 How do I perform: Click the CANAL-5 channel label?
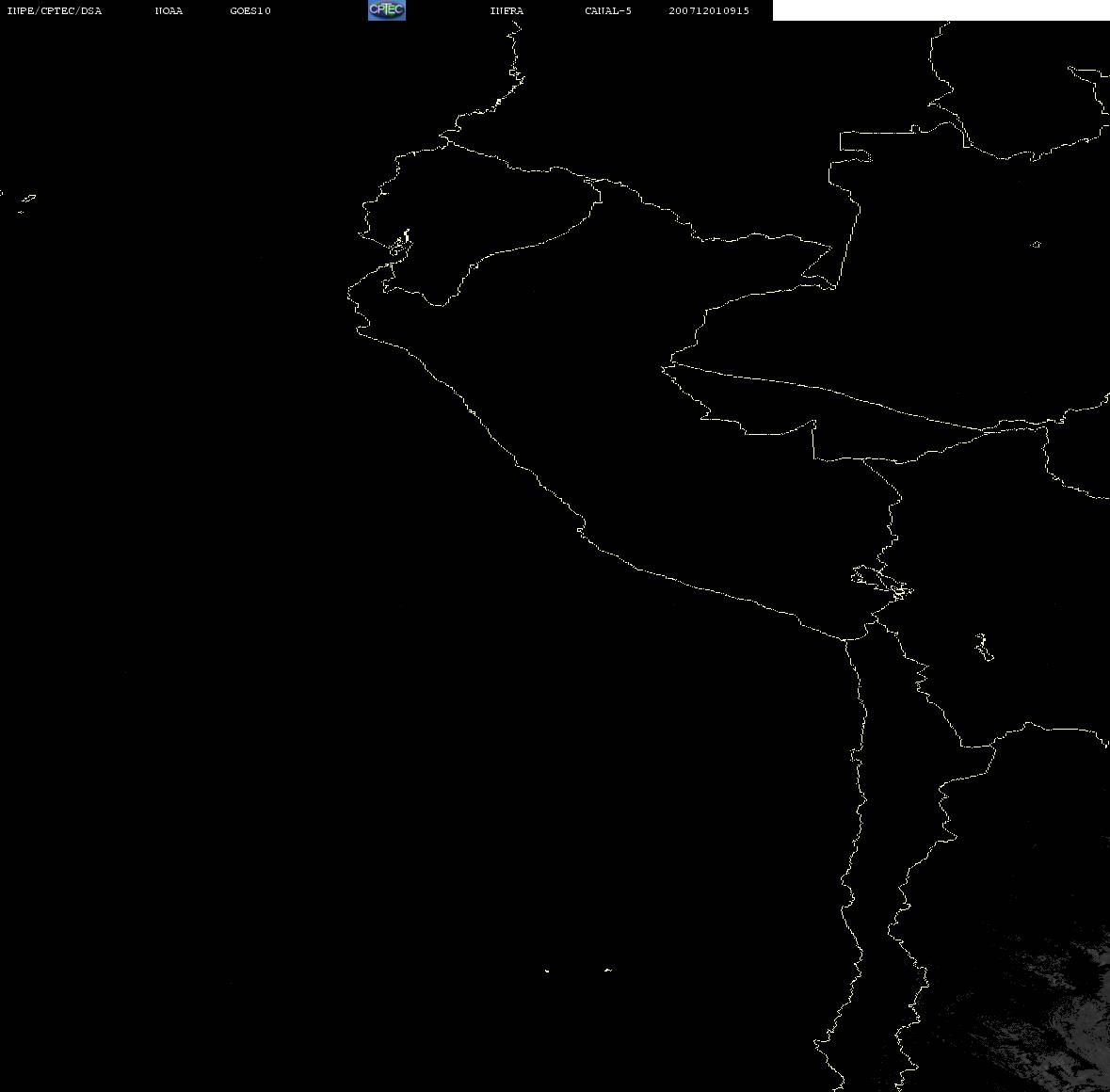(608, 11)
